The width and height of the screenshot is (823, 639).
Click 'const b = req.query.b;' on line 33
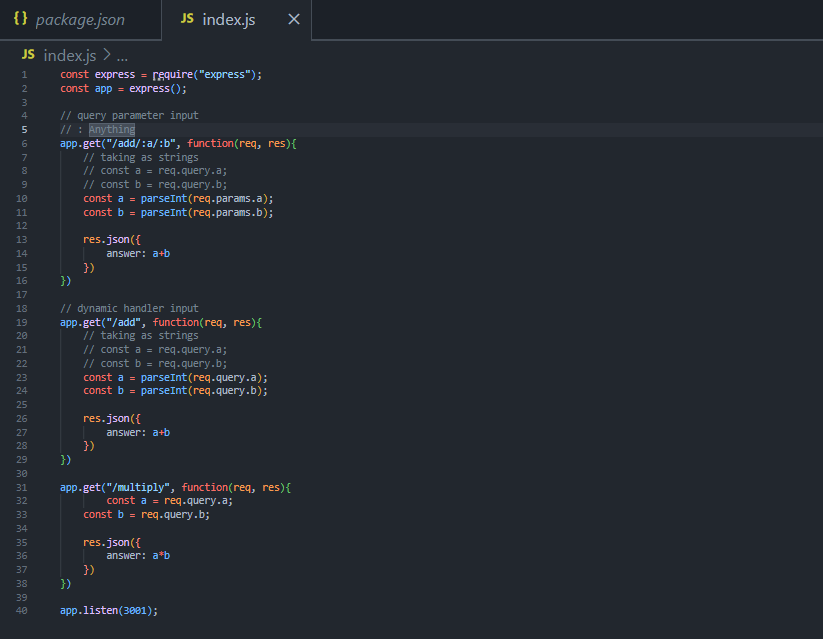[146, 515]
